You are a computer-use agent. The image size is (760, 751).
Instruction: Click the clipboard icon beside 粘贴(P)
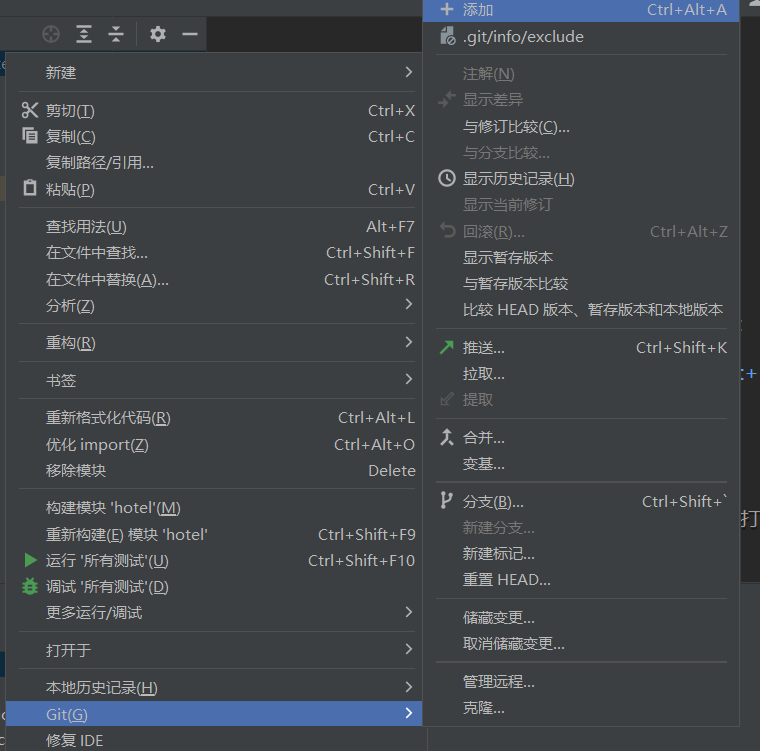(30, 188)
